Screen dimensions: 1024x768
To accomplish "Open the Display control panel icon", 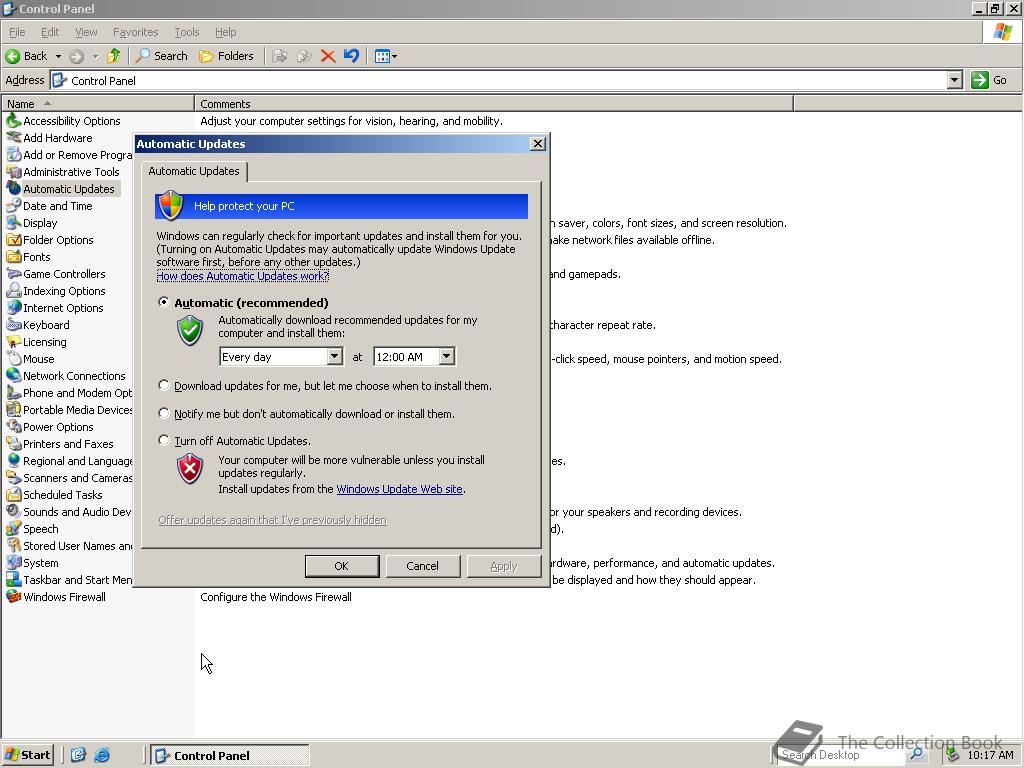I will click(14, 223).
